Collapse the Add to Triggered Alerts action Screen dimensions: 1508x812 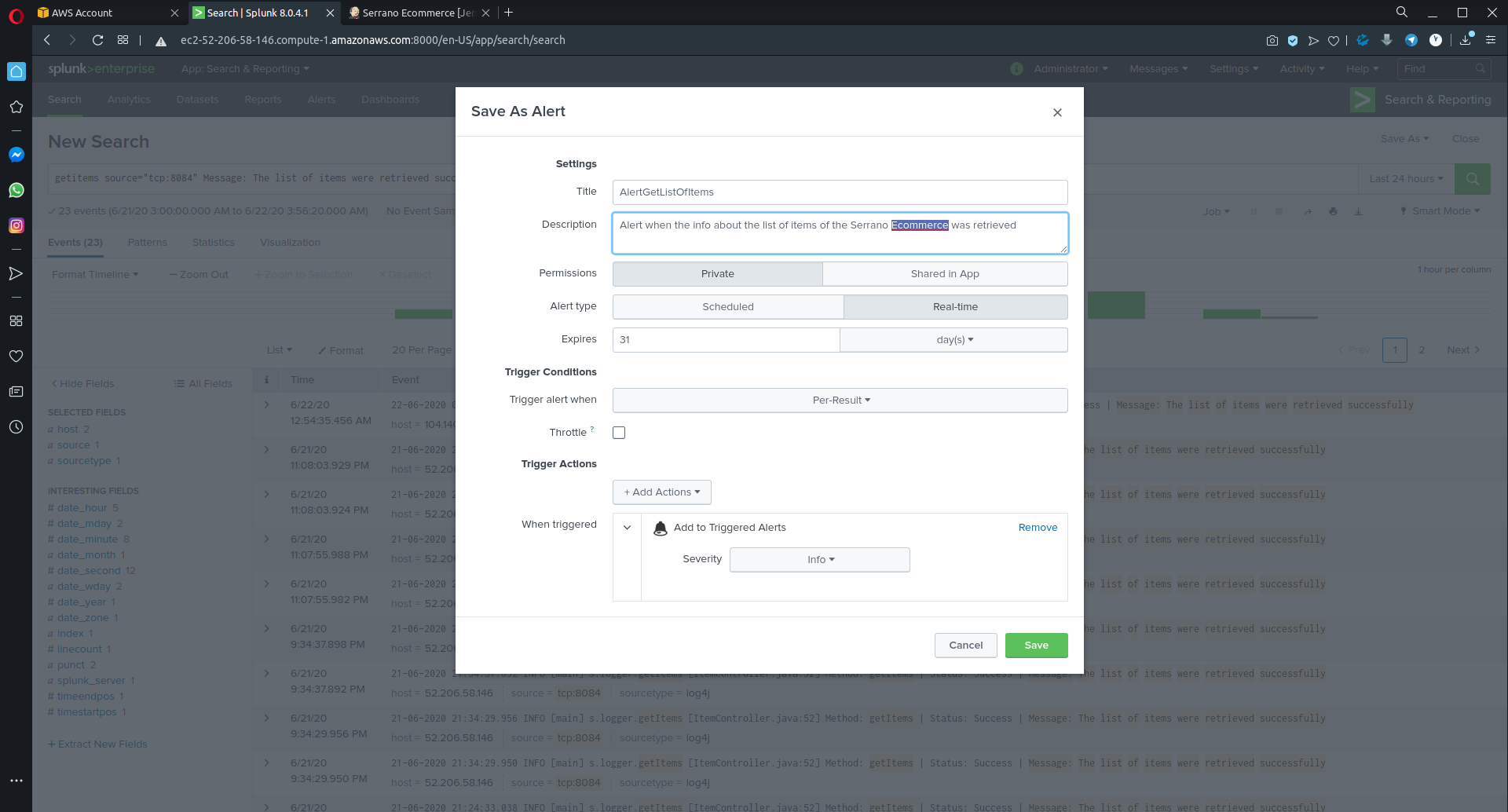click(627, 528)
